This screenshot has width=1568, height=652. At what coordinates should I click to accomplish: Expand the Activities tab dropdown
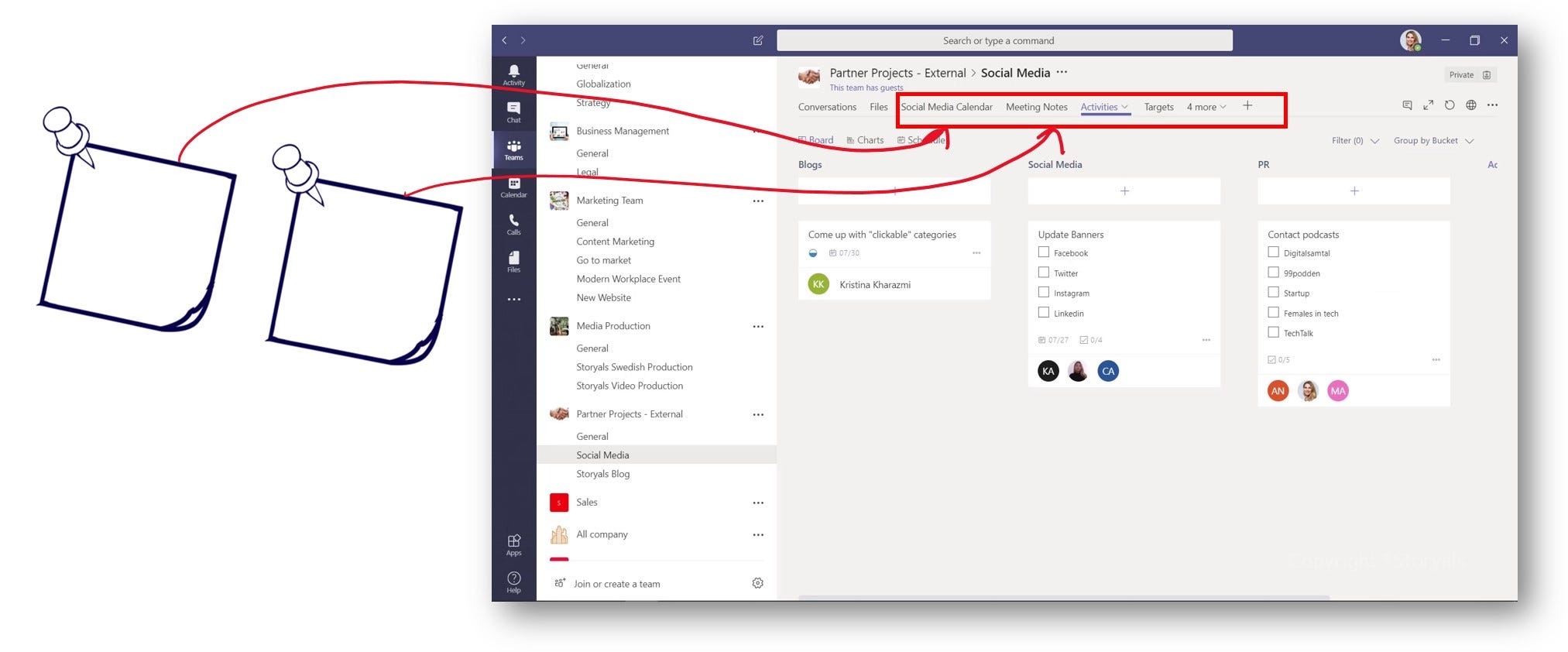[x=1124, y=107]
